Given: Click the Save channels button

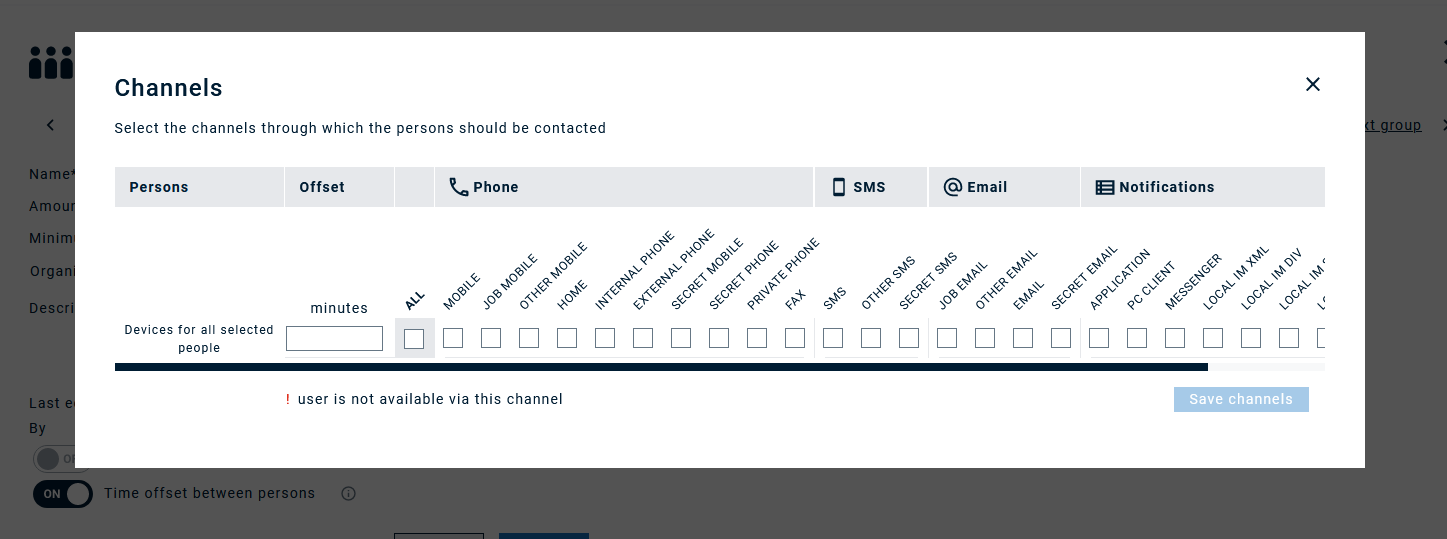Looking at the screenshot, I should (x=1241, y=399).
